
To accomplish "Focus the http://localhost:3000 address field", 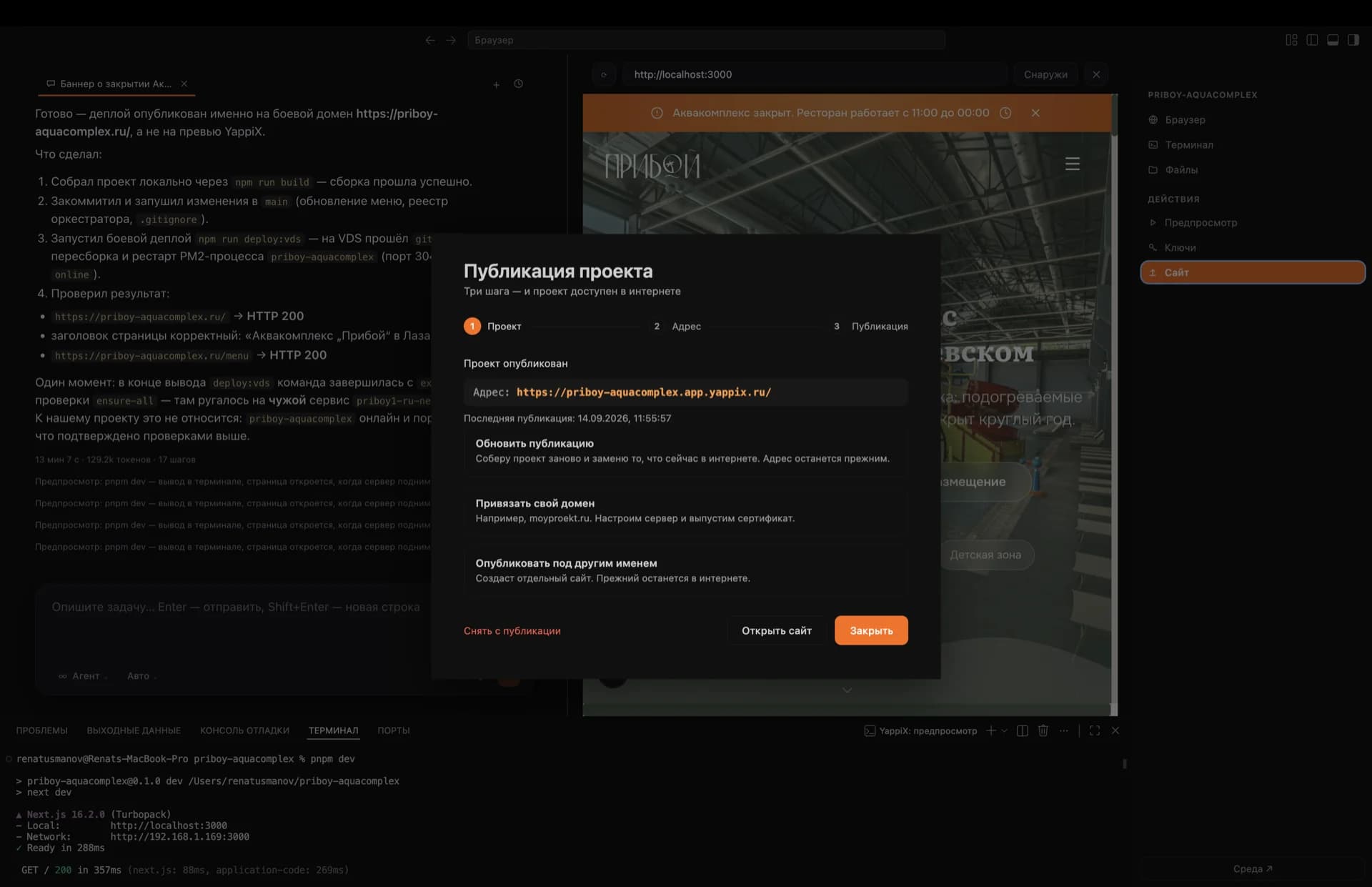I will 815,74.
